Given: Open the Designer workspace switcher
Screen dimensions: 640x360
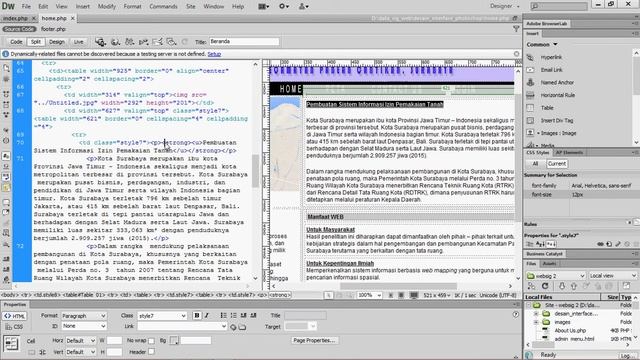Looking at the screenshot, I should coord(505,6).
